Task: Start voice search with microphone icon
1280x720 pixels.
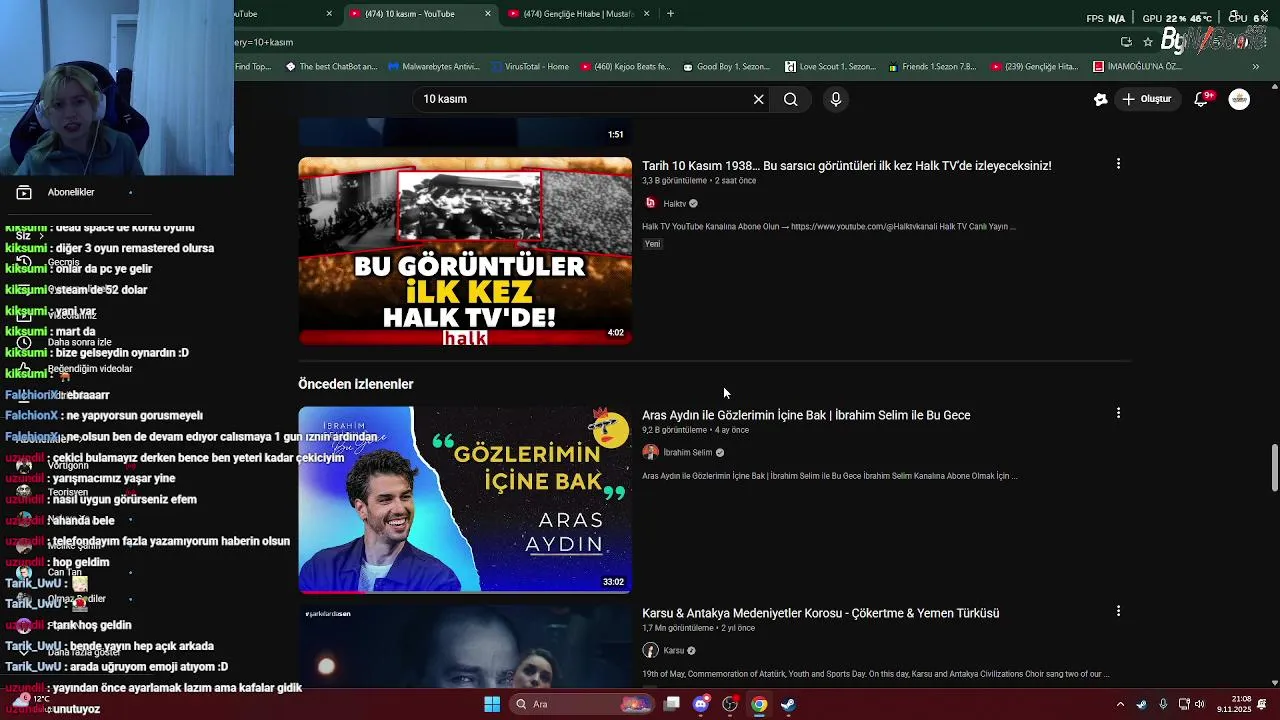Action: [x=836, y=99]
